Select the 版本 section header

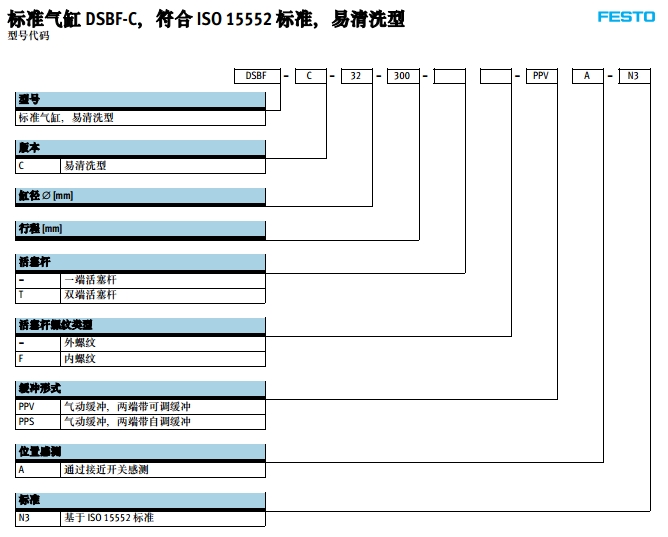[x=141, y=148]
